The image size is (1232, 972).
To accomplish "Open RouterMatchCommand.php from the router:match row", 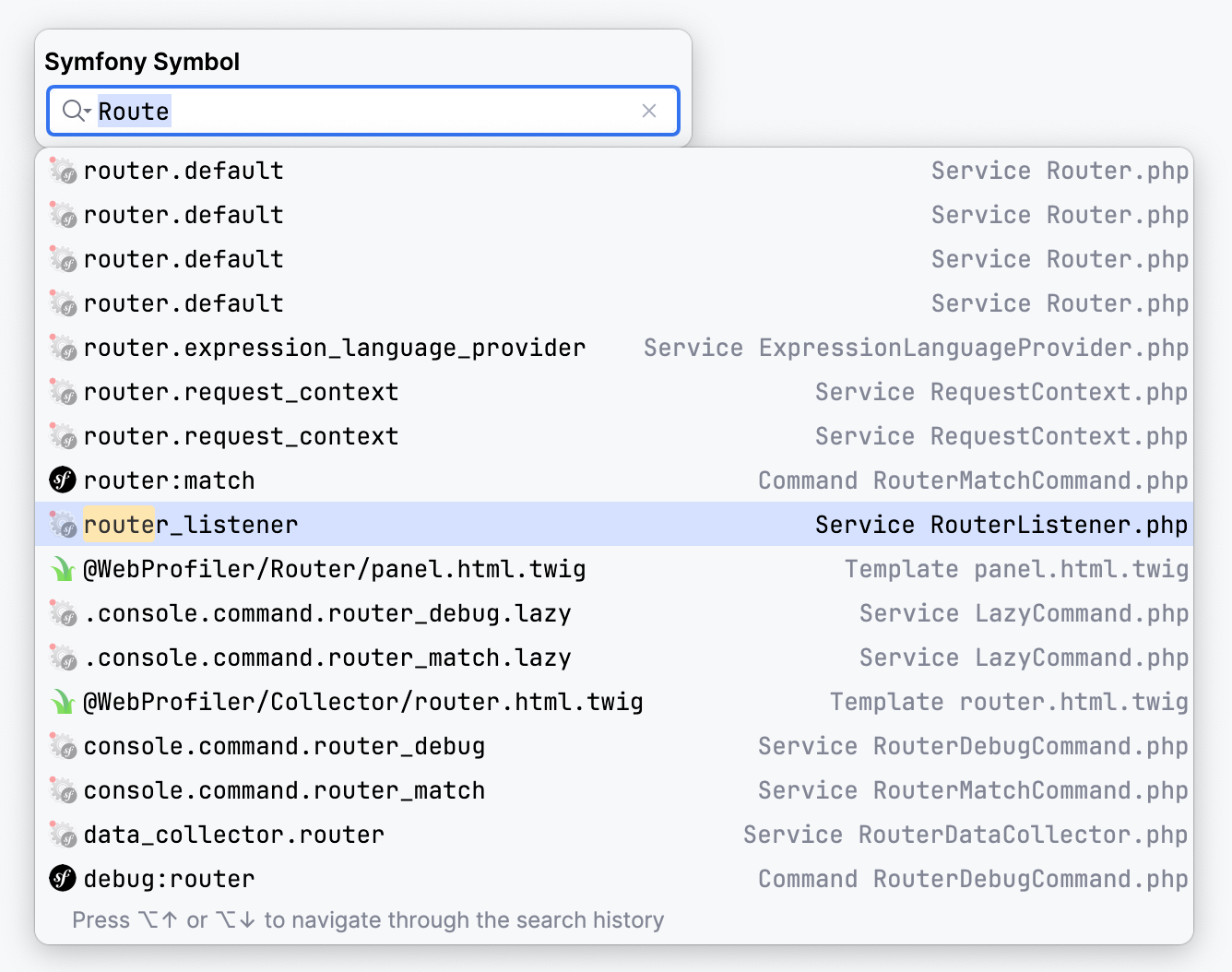I will pyautogui.click(x=1030, y=480).
